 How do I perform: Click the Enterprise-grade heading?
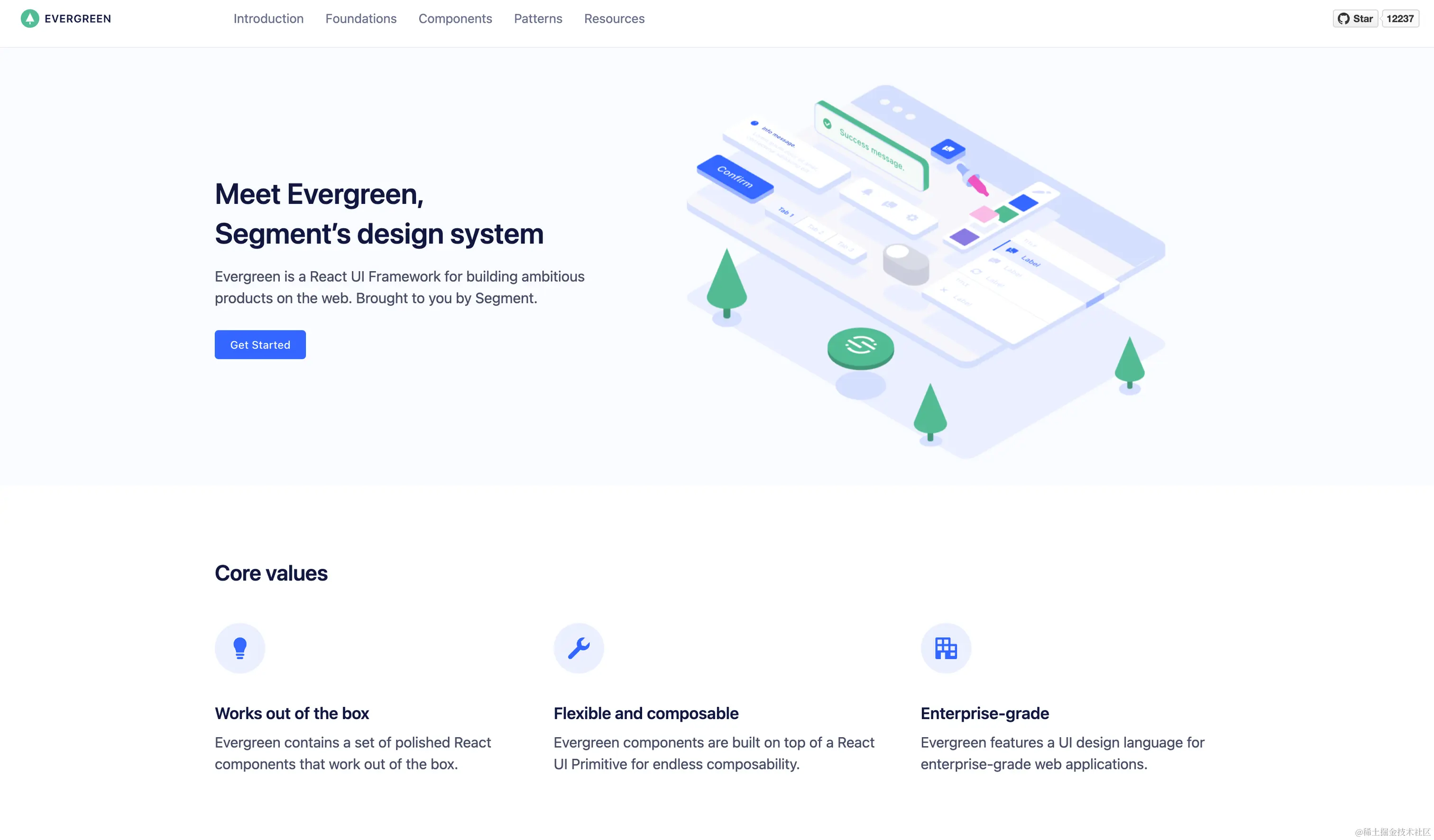click(984, 713)
